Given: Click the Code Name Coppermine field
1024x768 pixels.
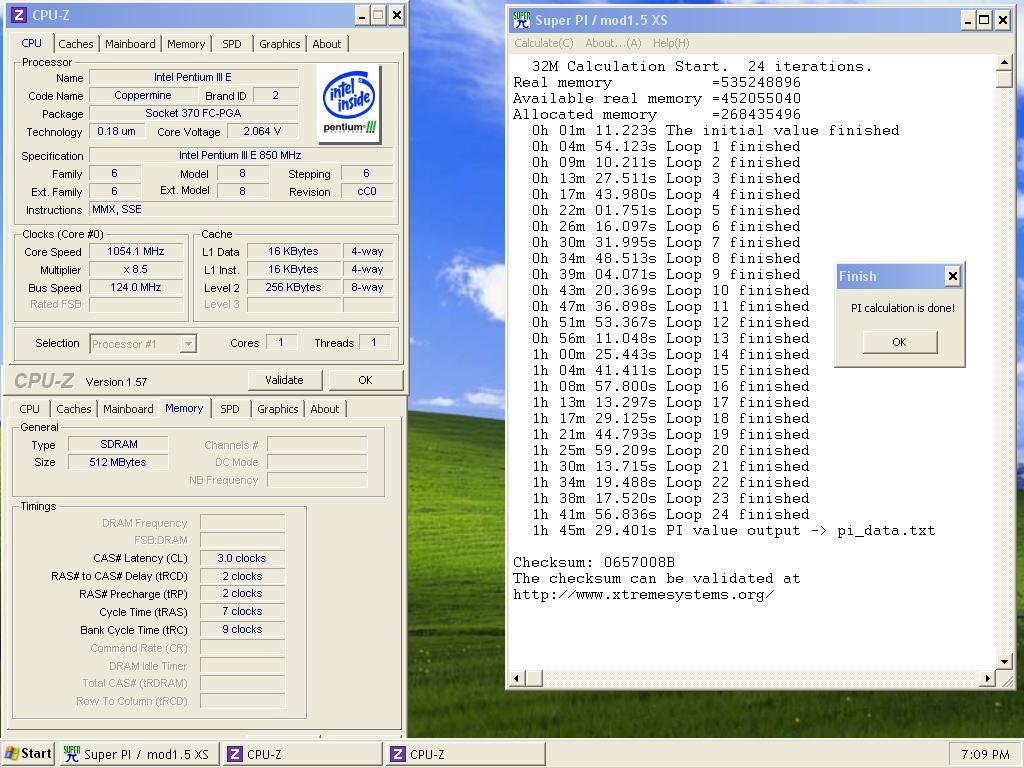Looking at the screenshot, I should pos(143,95).
